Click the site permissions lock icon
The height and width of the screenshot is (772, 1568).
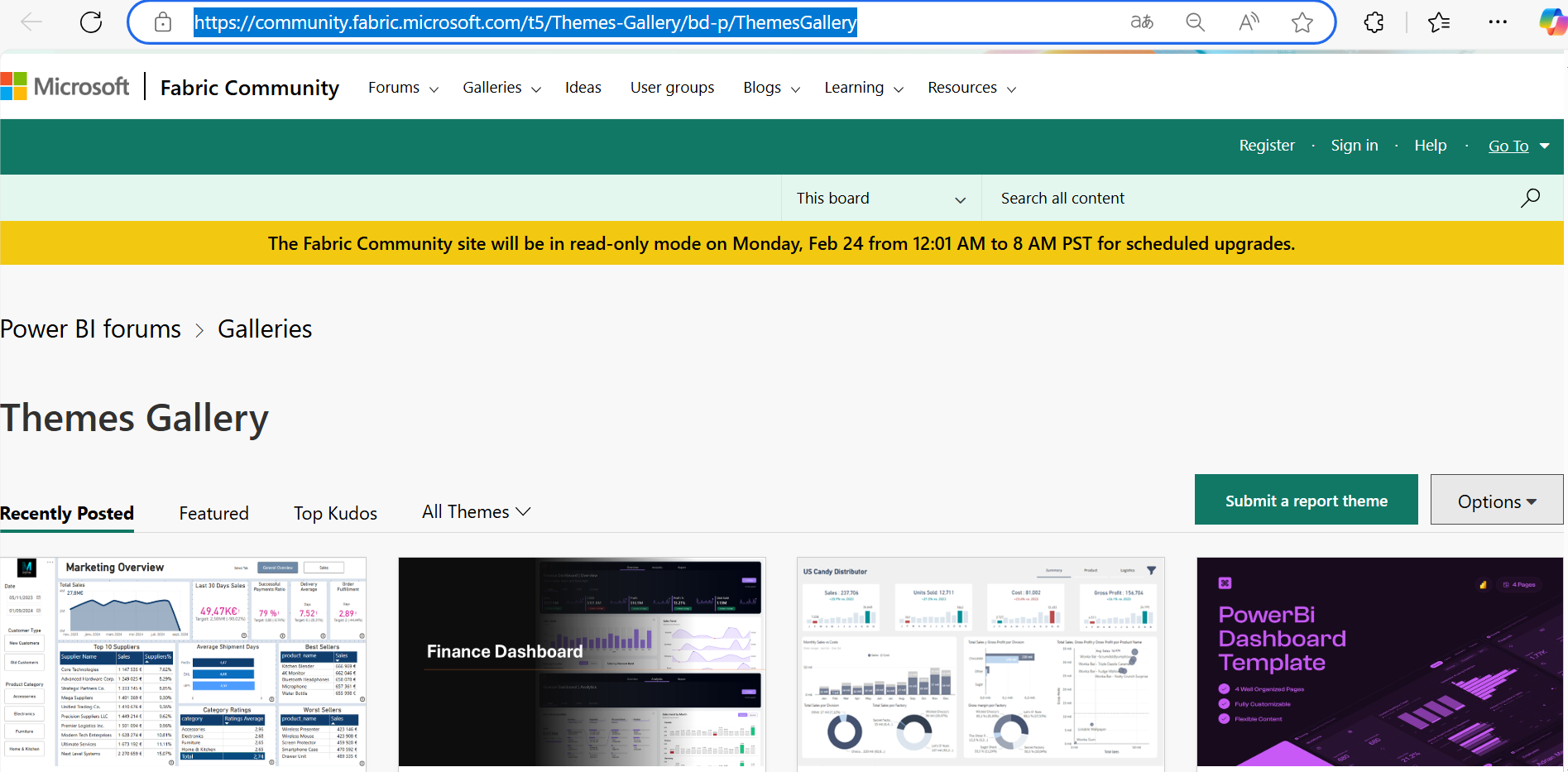(x=162, y=22)
